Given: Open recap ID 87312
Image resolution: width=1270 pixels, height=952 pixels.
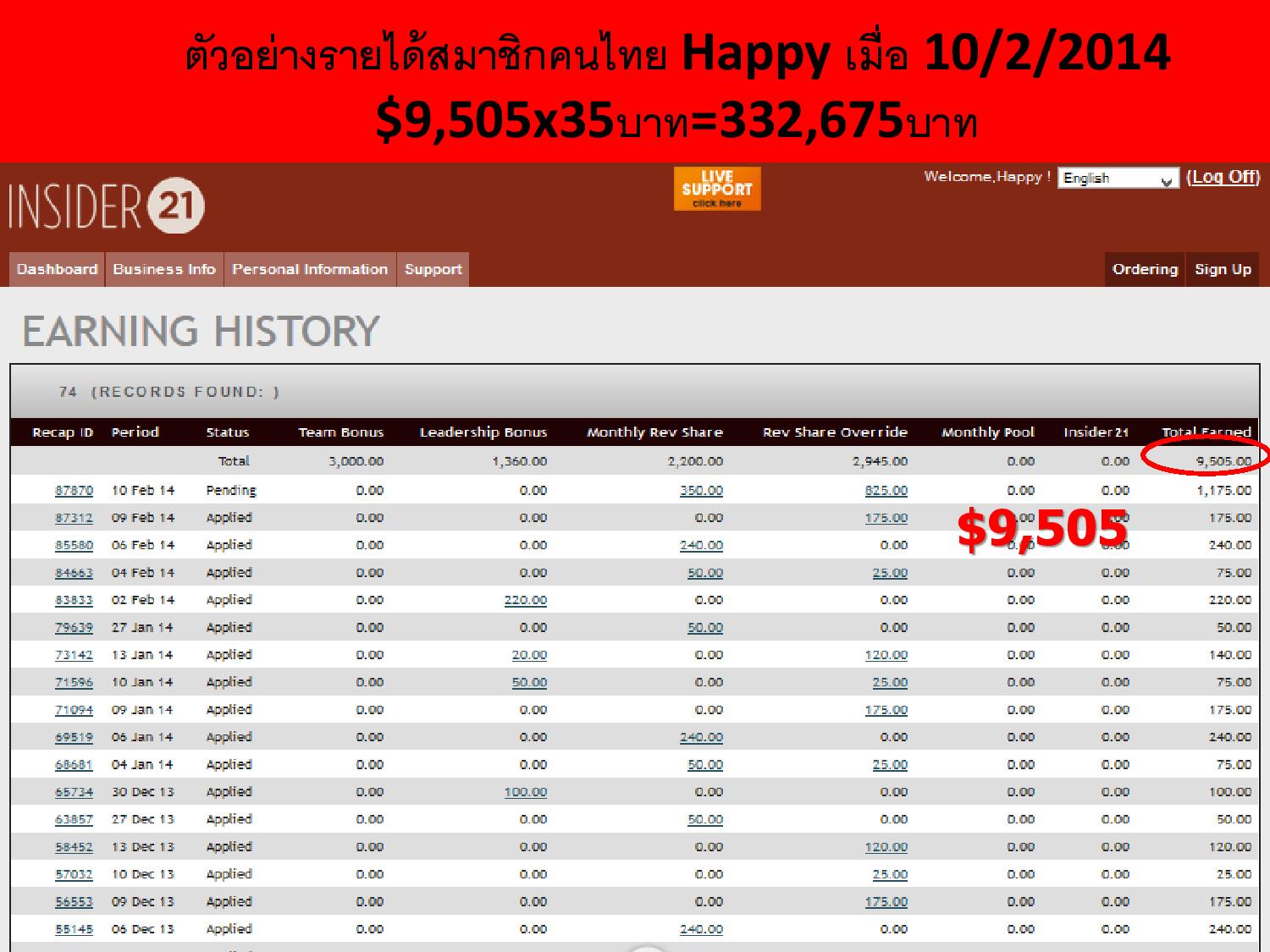Looking at the screenshot, I should click(x=74, y=518).
